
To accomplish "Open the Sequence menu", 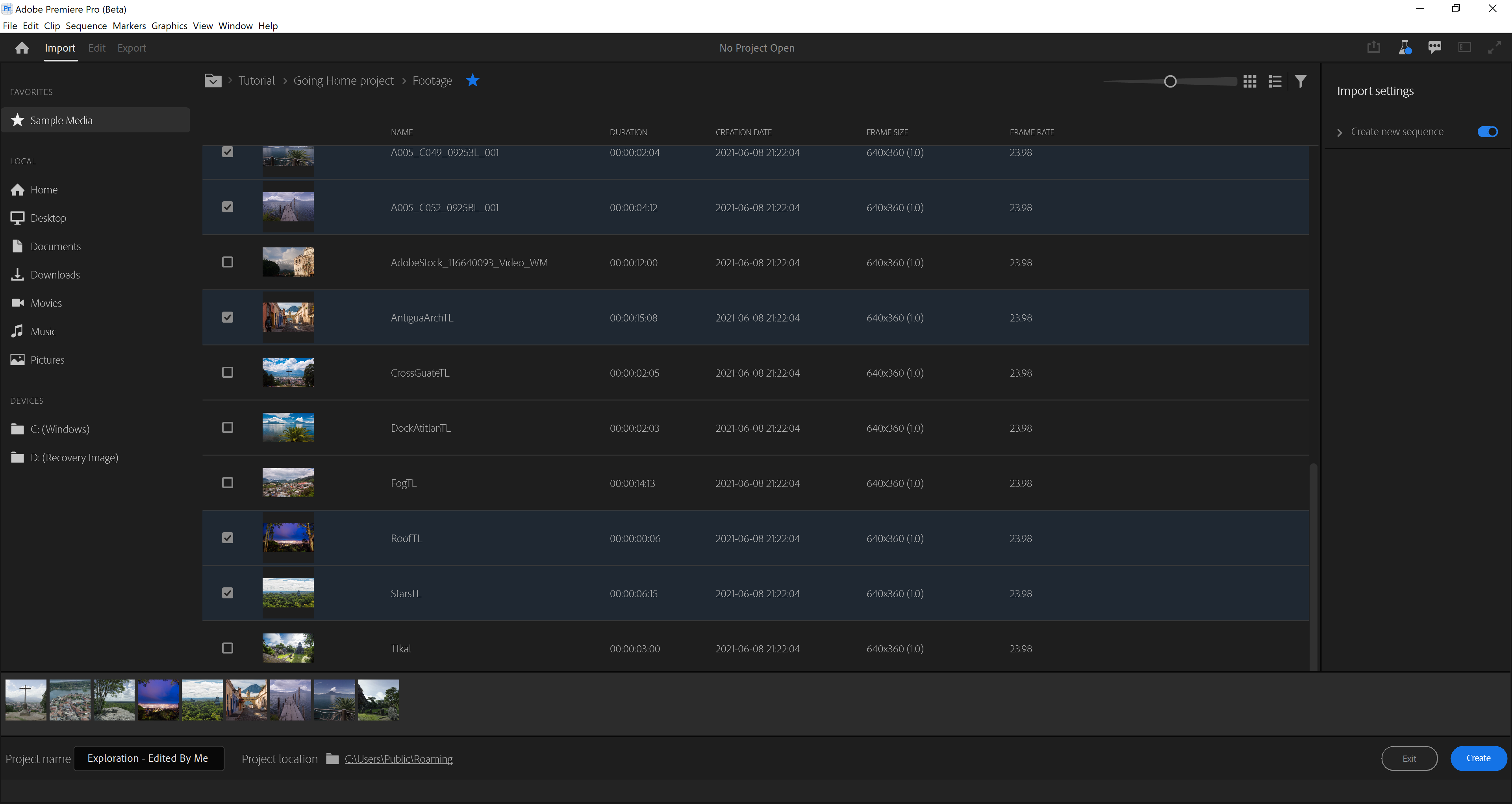I will pyautogui.click(x=86, y=26).
